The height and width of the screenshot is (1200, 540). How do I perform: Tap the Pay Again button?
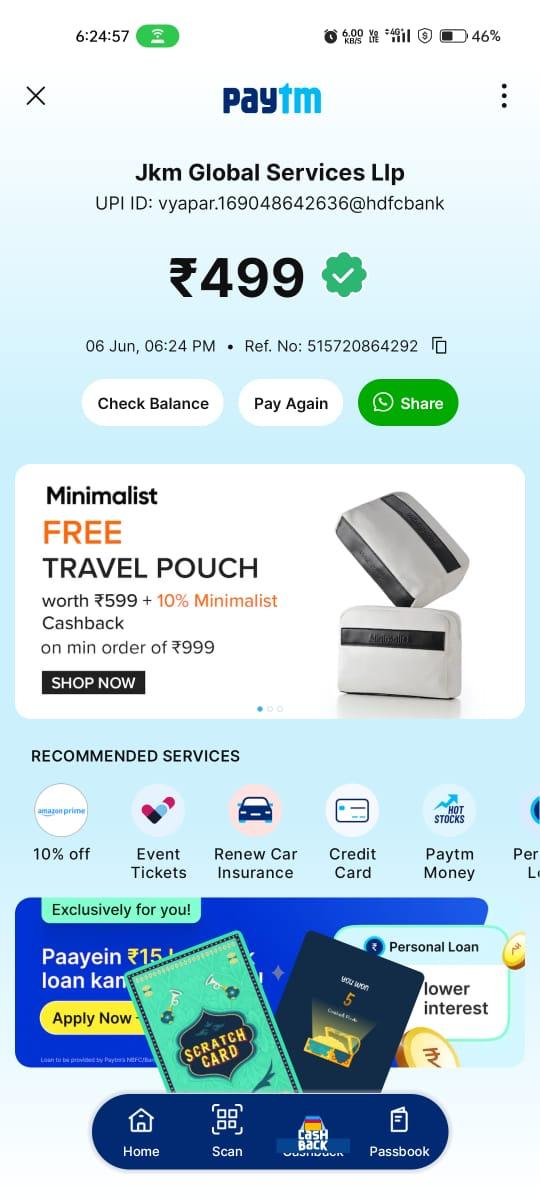tap(291, 403)
